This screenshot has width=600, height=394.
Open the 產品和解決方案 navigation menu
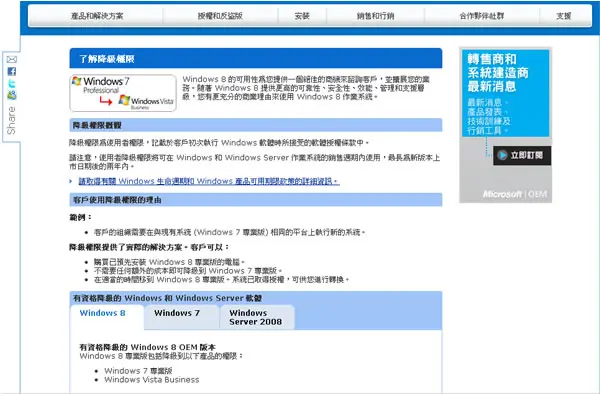click(97, 16)
